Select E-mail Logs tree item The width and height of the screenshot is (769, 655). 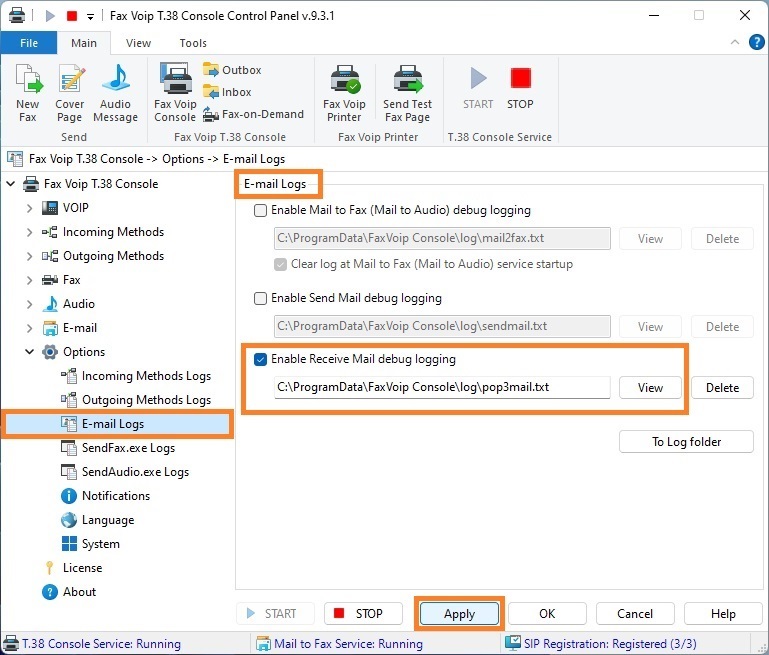point(116,424)
